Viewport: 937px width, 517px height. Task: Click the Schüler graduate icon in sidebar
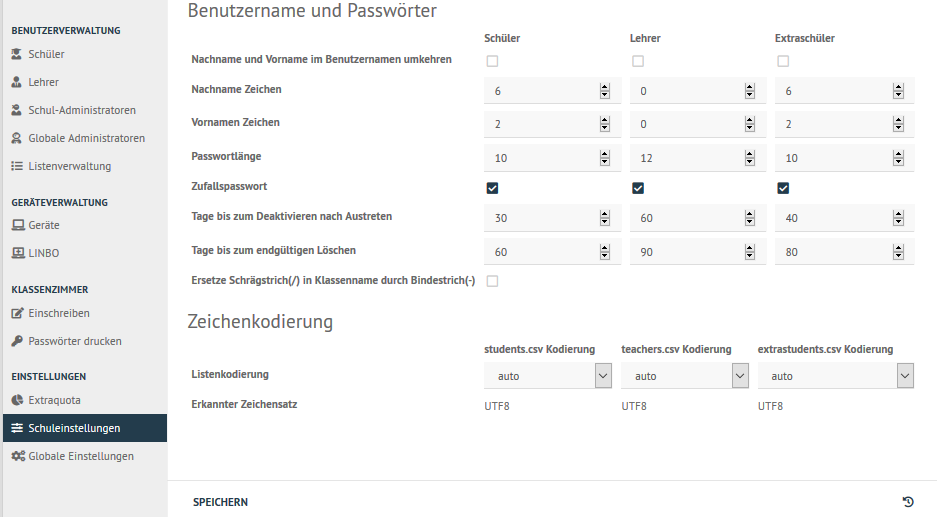(17, 54)
